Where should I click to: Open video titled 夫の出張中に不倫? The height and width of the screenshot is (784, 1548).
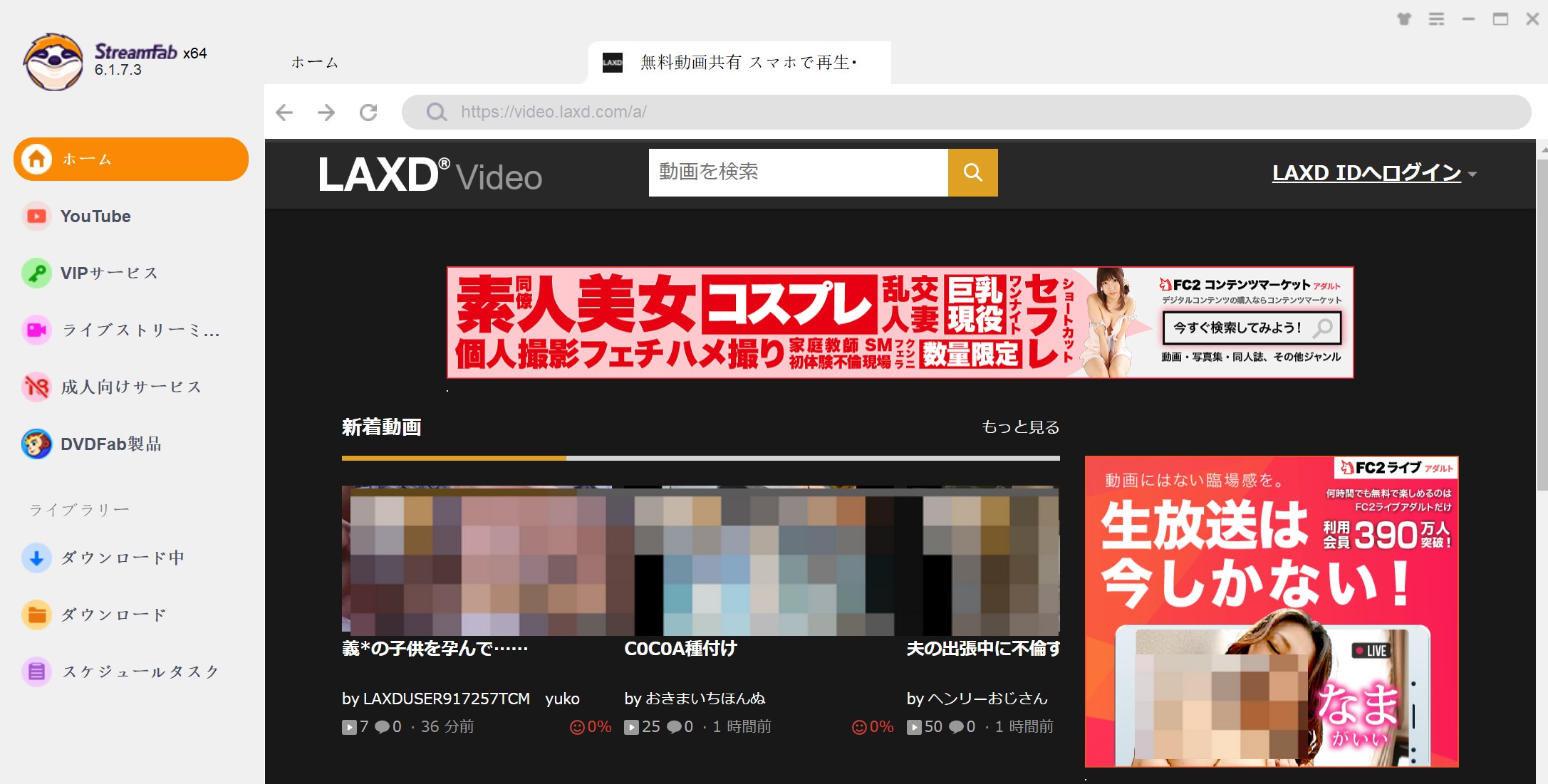pyautogui.click(x=983, y=649)
